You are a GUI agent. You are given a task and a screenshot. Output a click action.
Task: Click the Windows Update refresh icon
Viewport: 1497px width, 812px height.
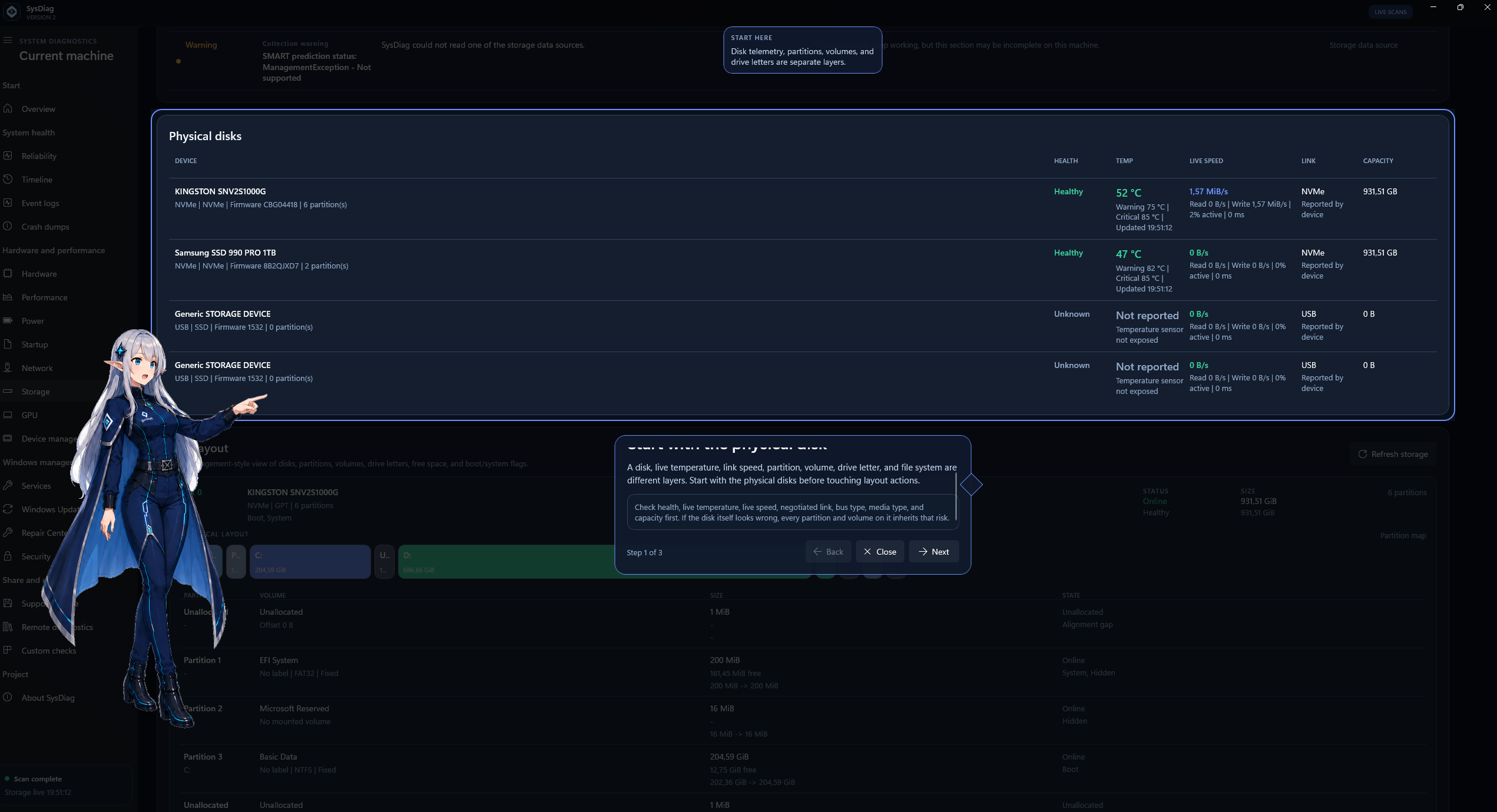(8, 509)
